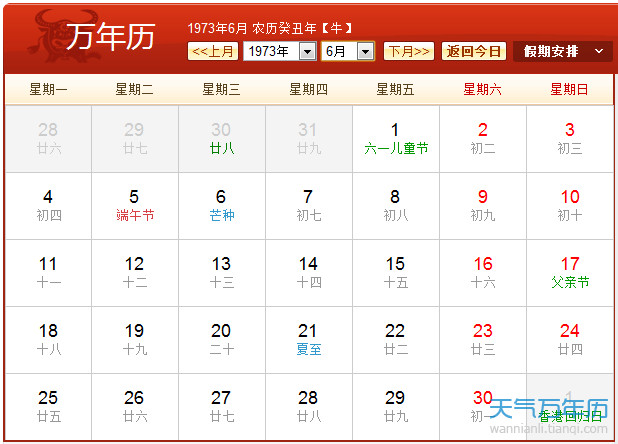Open the 6月 month dropdown
Screen dimensions: 618x444
tap(348, 51)
